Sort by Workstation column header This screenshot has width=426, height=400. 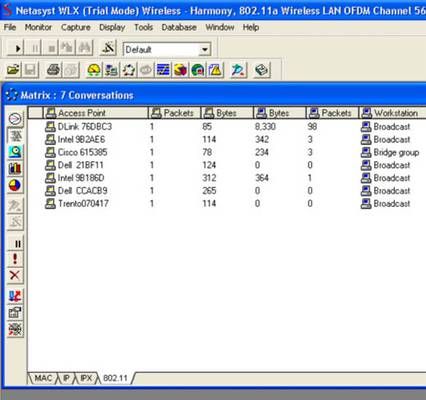[x=392, y=113]
